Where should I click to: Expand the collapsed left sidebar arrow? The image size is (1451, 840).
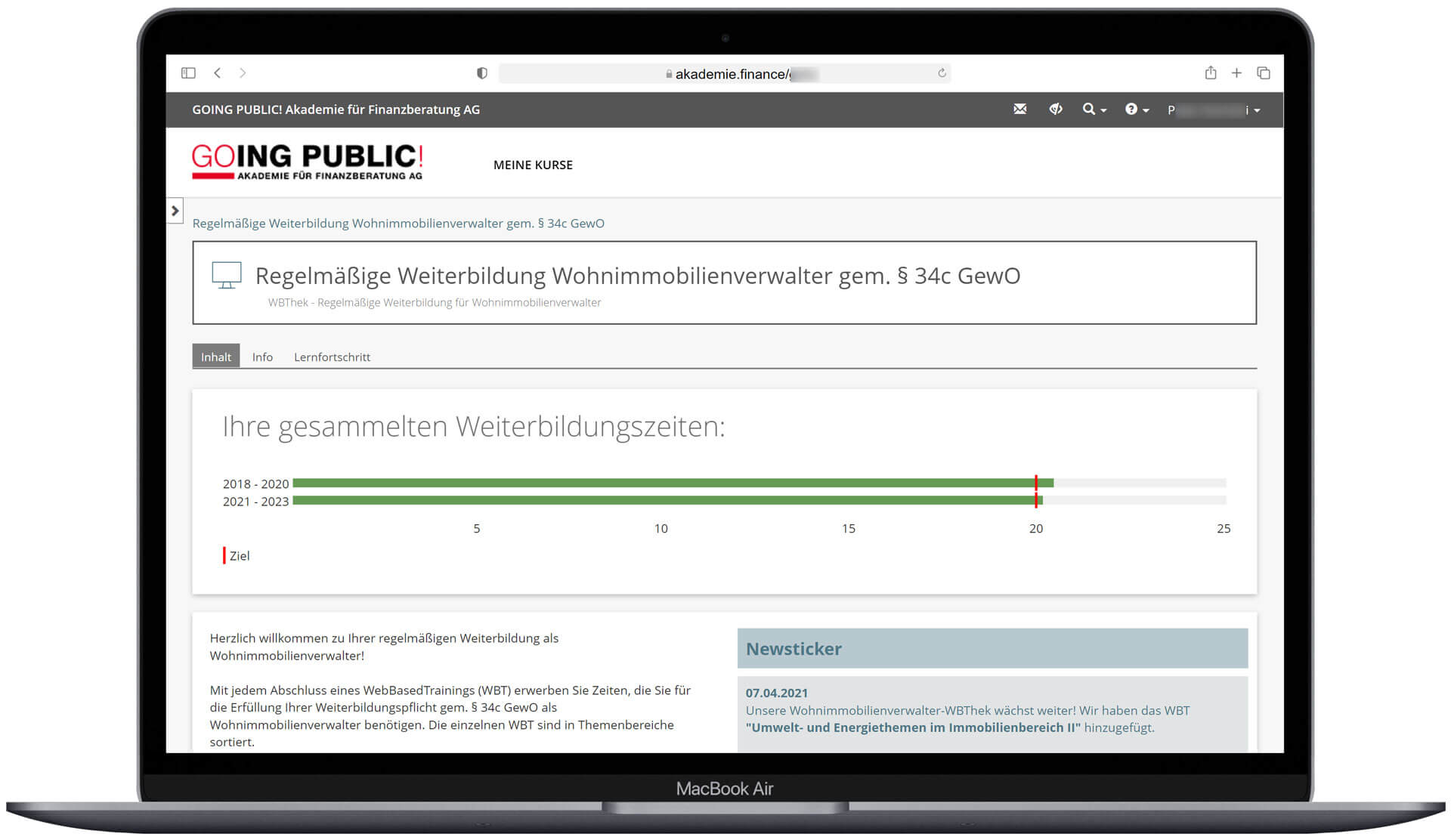click(175, 211)
